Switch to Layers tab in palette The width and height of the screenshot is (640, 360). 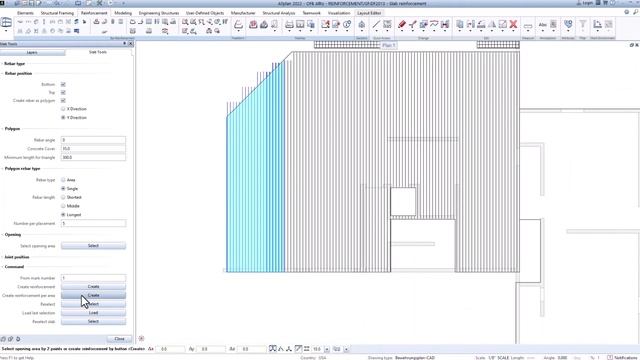point(32,53)
